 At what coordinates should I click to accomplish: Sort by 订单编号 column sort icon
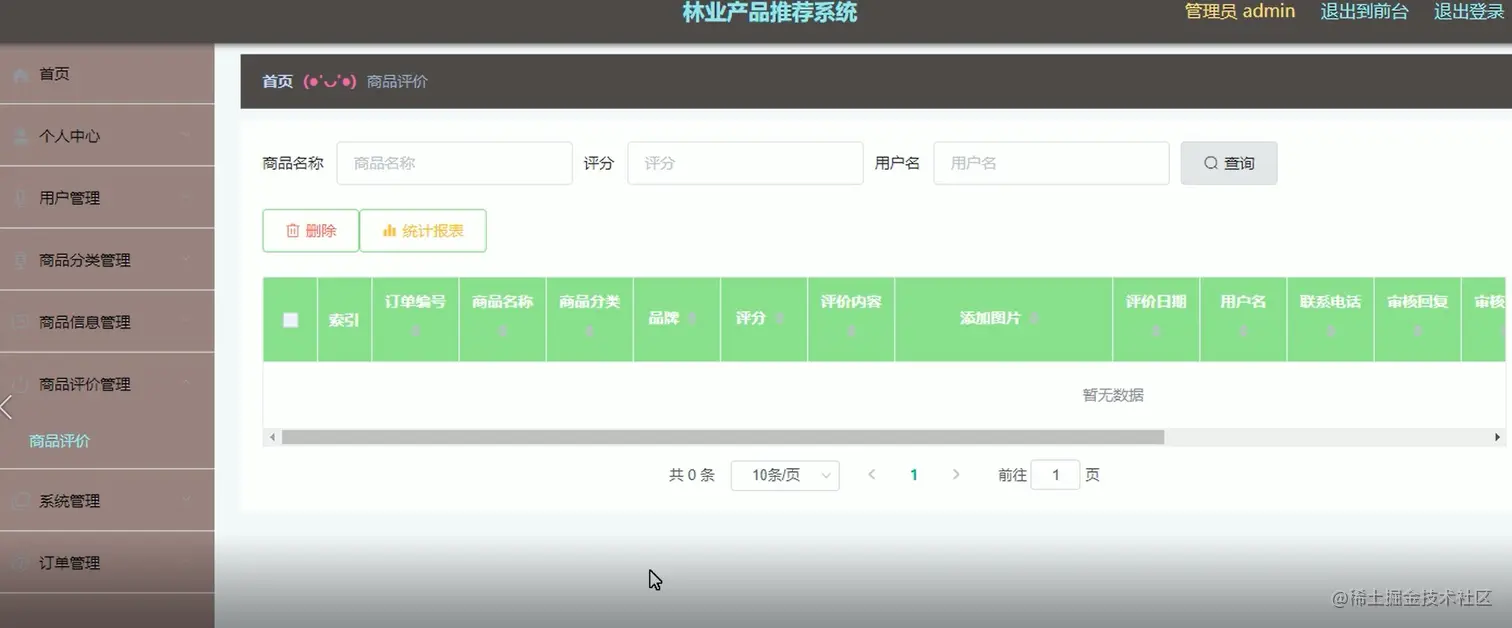point(416,330)
